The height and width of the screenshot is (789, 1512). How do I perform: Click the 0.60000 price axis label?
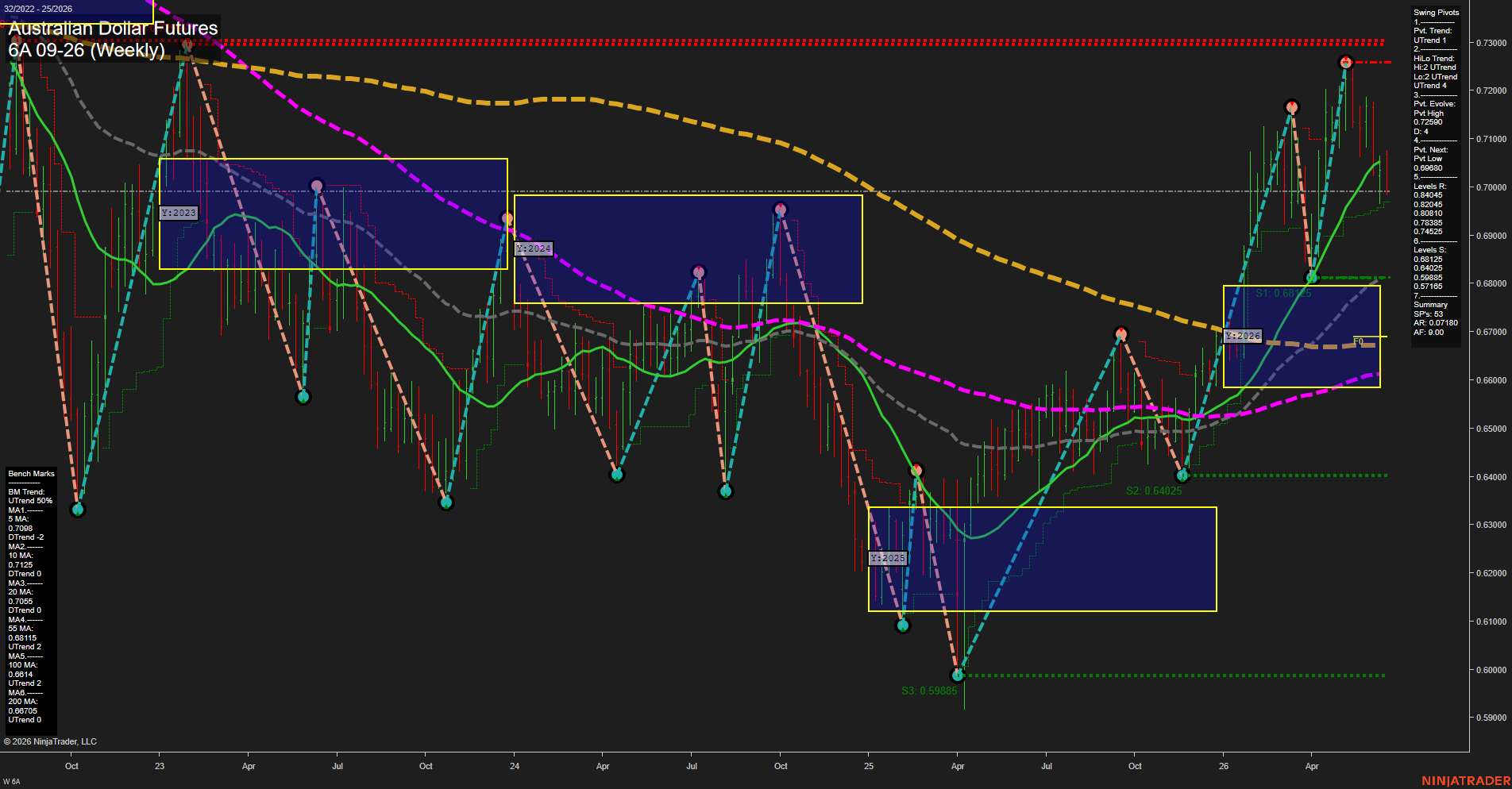[1491, 670]
